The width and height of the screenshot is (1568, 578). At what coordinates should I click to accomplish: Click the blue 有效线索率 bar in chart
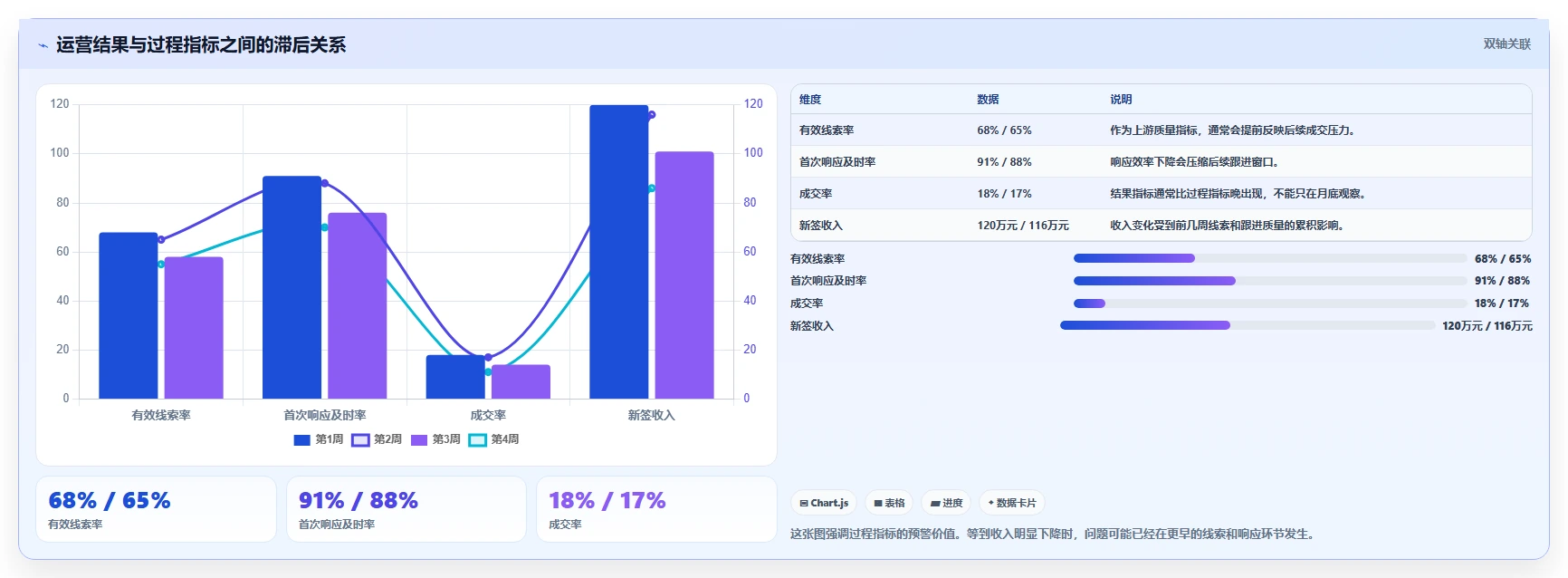(129, 315)
